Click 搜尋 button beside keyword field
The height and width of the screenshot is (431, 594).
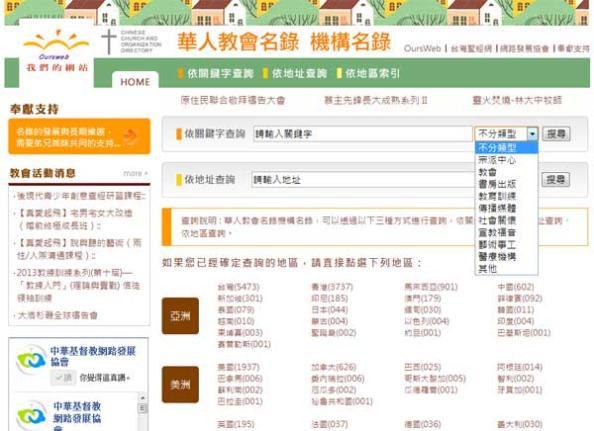[x=556, y=134]
